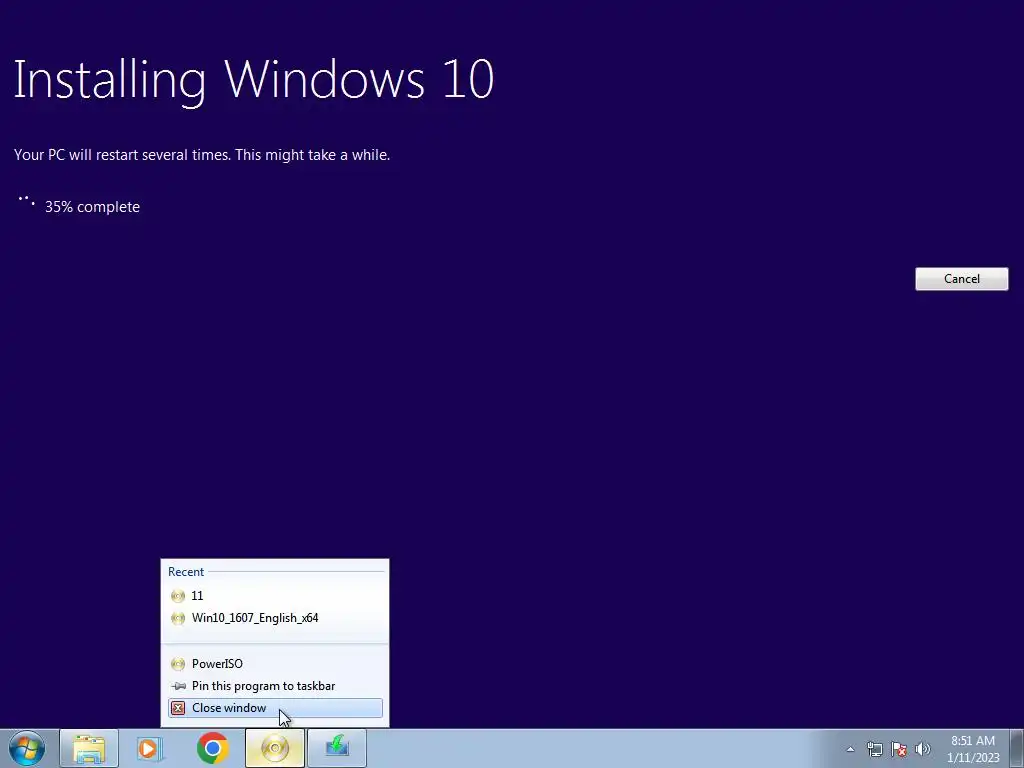1024x768 pixels.
Task: Open the Windows Start menu orb
Action: point(27,748)
